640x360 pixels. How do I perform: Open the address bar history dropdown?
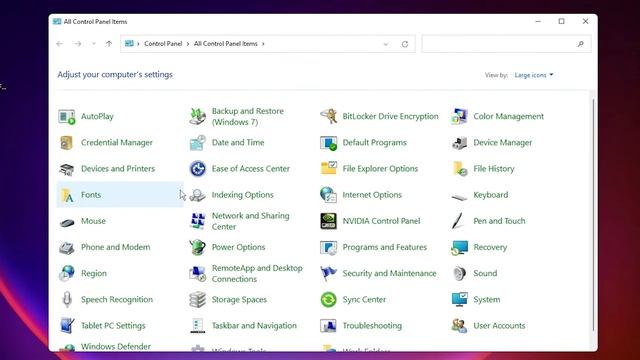point(386,44)
